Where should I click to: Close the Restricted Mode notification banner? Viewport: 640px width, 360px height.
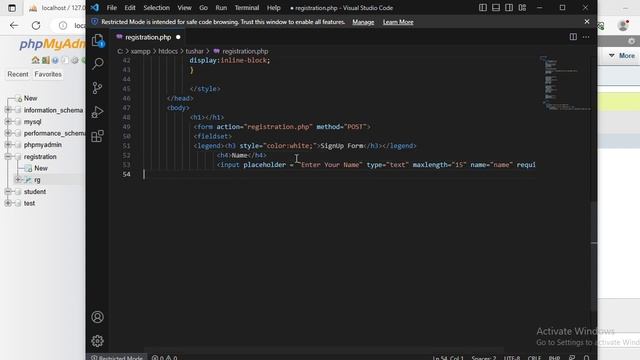point(587,22)
